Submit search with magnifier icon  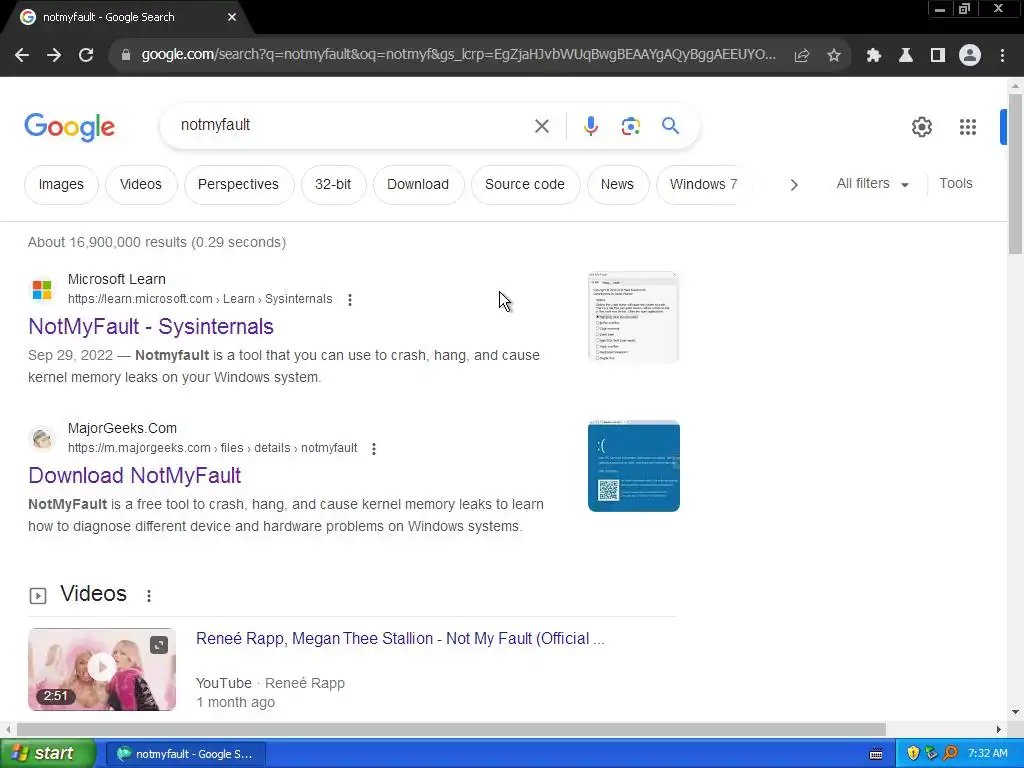pos(671,125)
